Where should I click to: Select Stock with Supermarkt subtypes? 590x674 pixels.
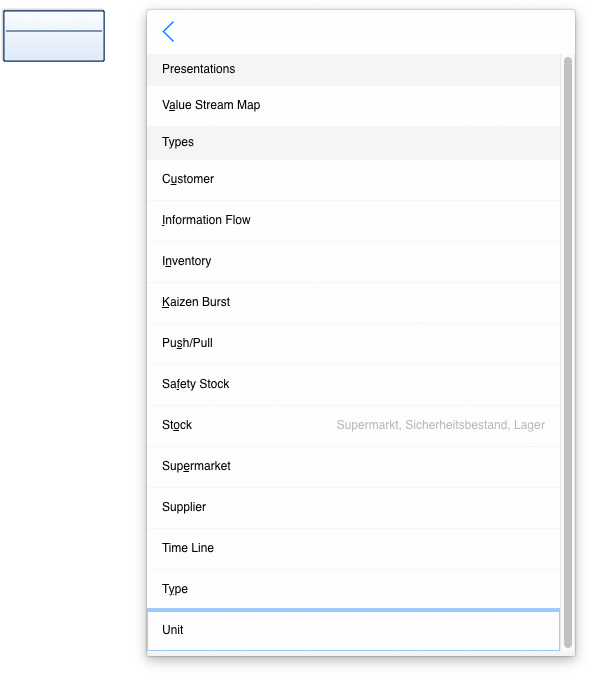pyautogui.click(x=354, y=426)
